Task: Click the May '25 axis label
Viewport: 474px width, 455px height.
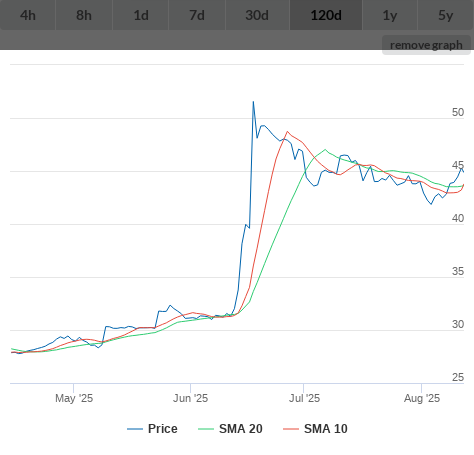Action: tap(74, 398)
